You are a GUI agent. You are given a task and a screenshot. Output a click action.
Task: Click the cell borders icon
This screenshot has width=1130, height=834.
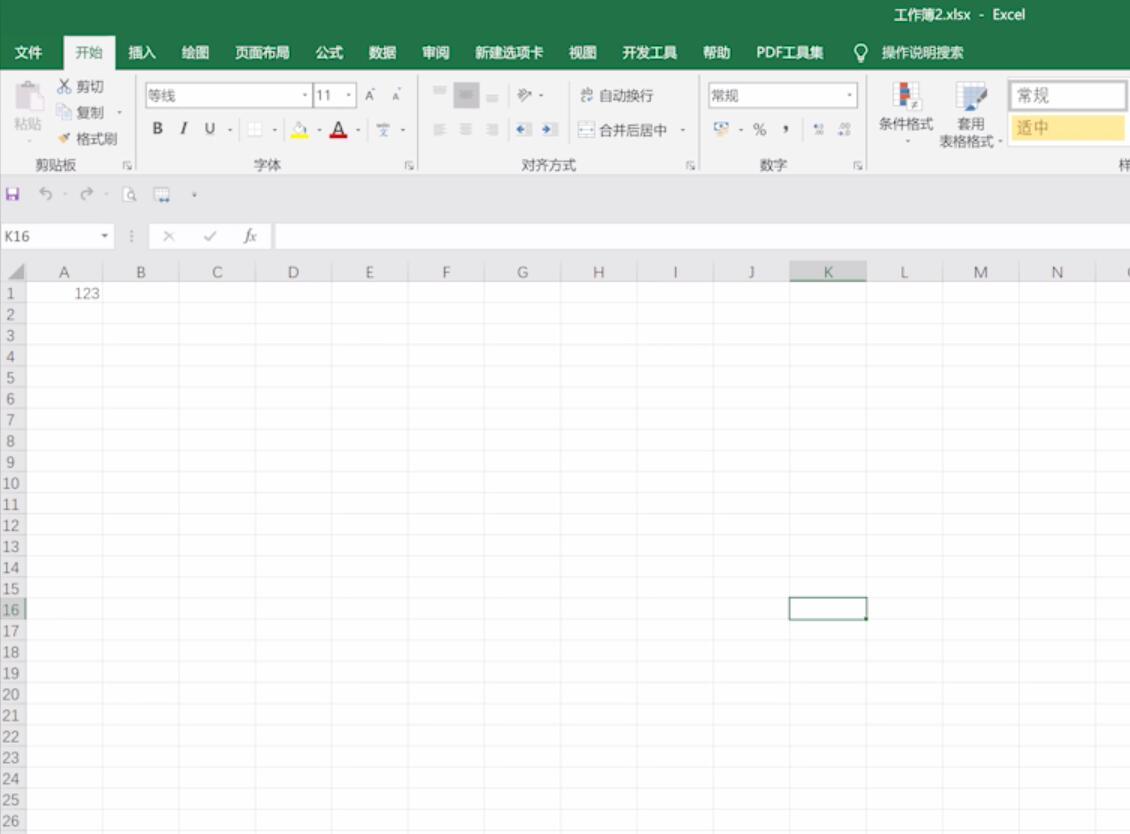tap(255, 129)
